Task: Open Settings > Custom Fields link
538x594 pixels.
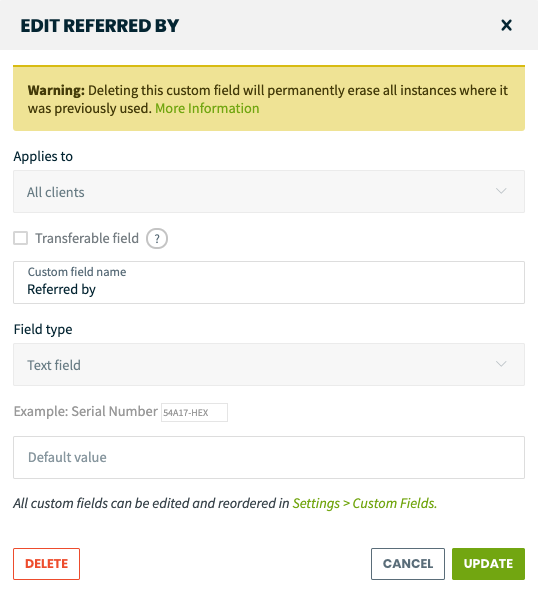Action: (364, 503)
